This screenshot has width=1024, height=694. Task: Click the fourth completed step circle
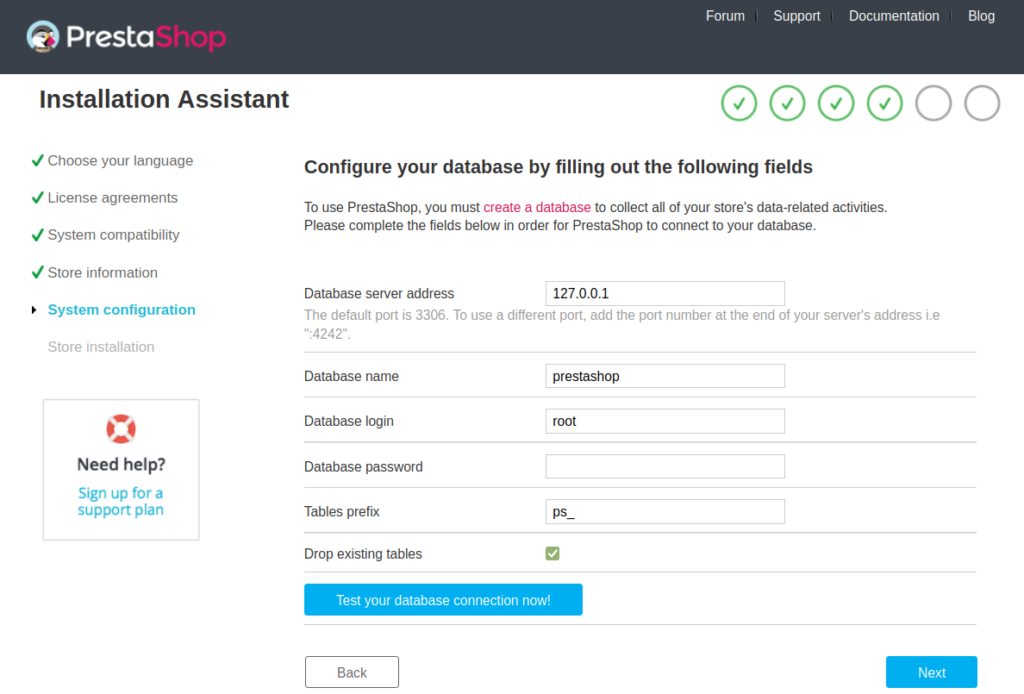[x=885, y=103]
